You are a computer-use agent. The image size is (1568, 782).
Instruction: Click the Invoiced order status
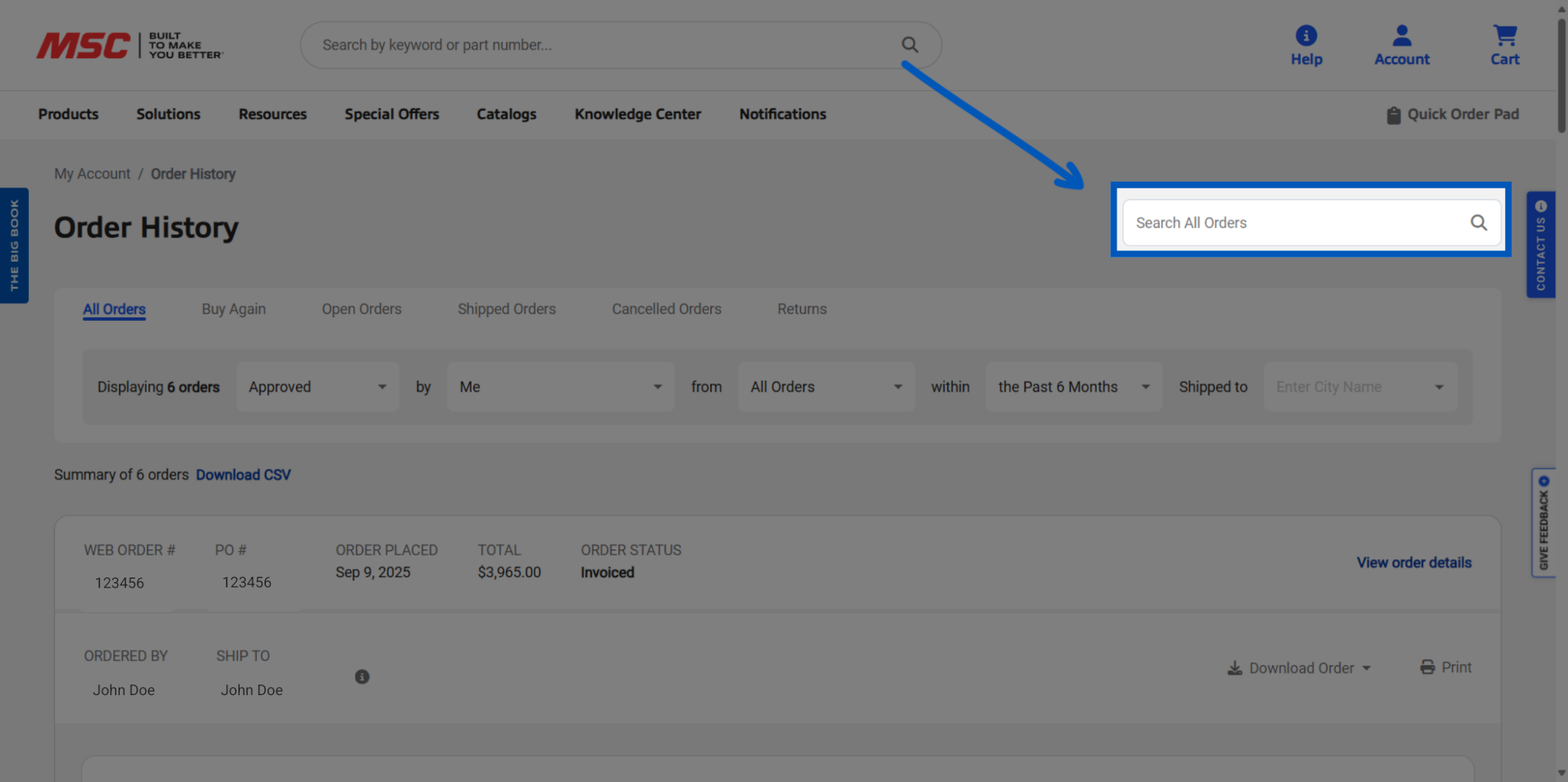[x=607, y=572]
